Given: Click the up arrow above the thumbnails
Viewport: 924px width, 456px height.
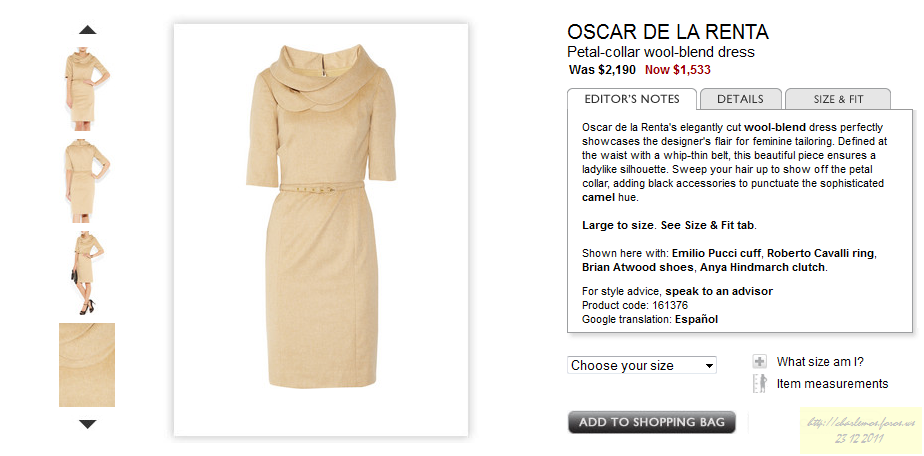Looking at the screenshot, I should pos(87,29).
